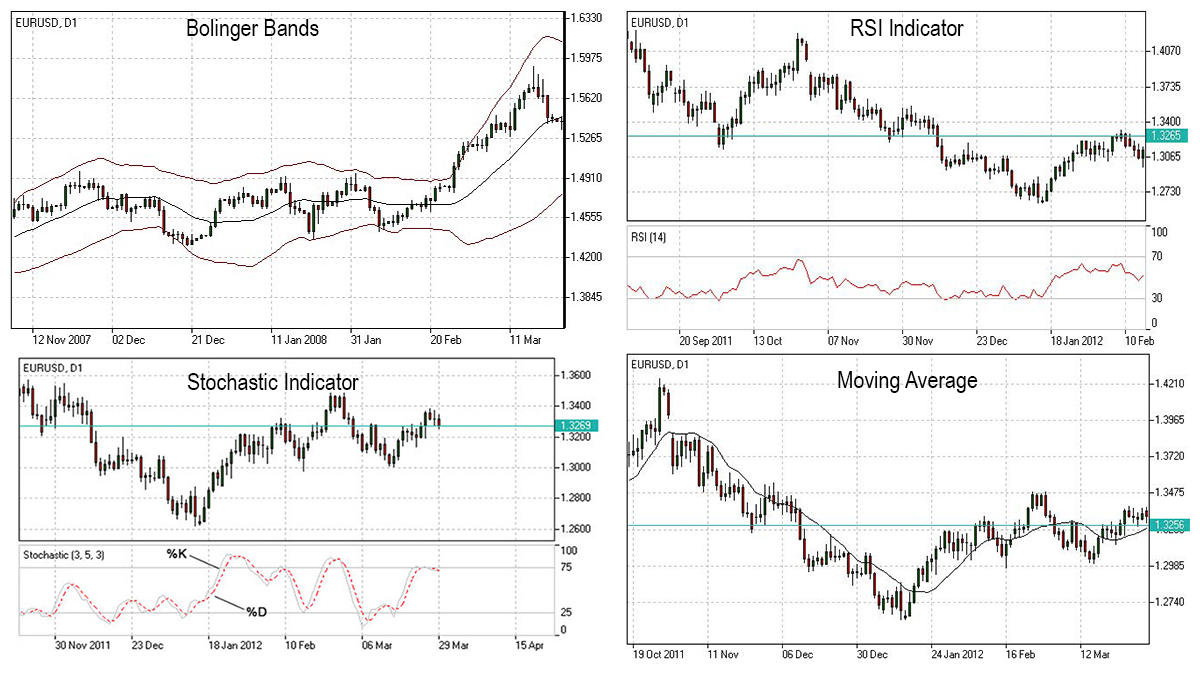
Task: Click the teal 1.3265 price tag
Action: pyautogui.click(x=1168, y=135)
